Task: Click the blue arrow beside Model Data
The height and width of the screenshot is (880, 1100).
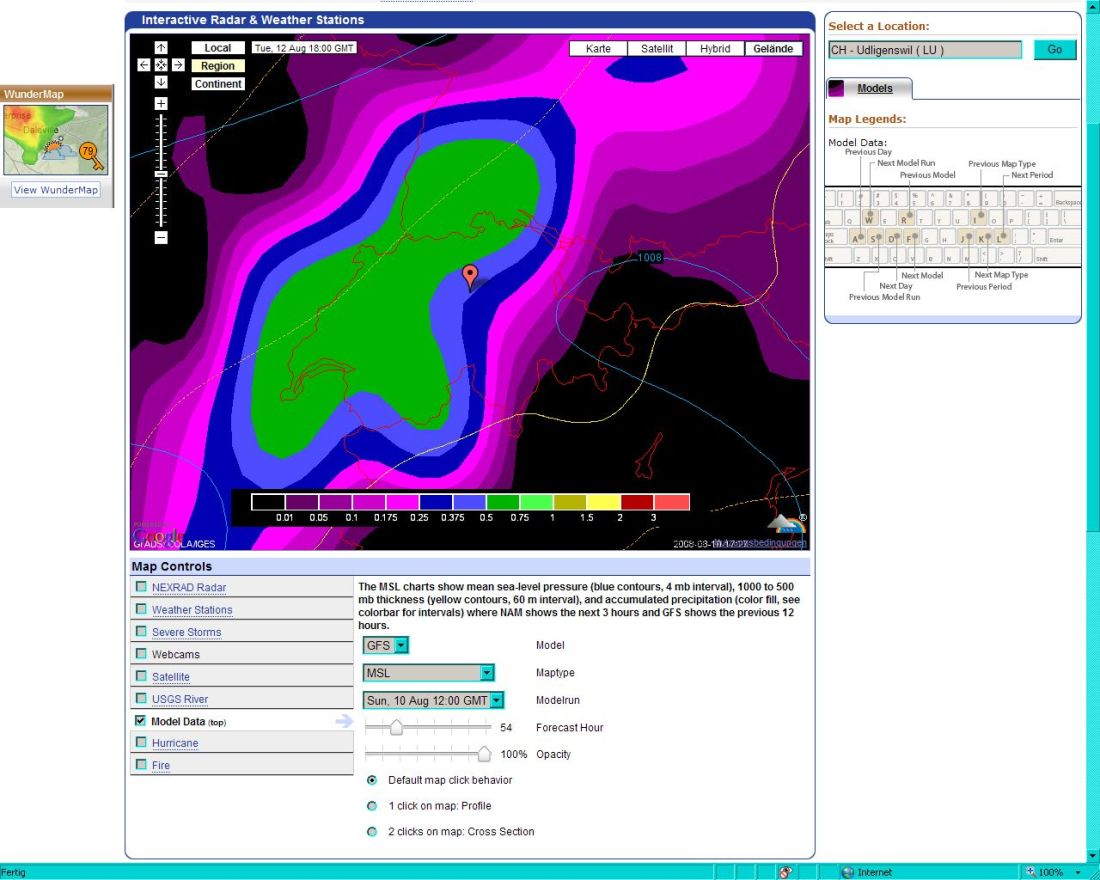Action: tap(344, 721)
